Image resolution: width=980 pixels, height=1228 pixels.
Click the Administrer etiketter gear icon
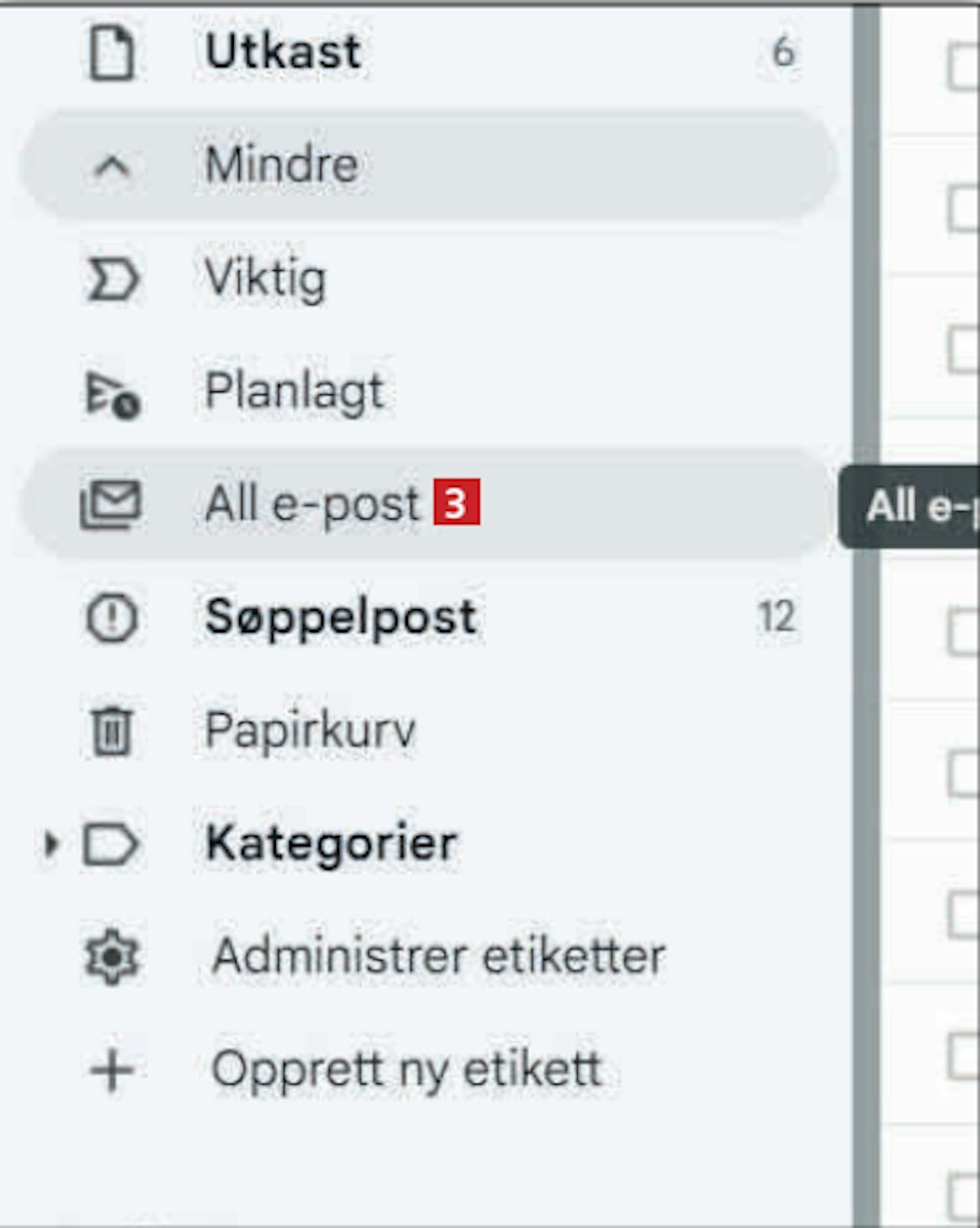[112, 957]
